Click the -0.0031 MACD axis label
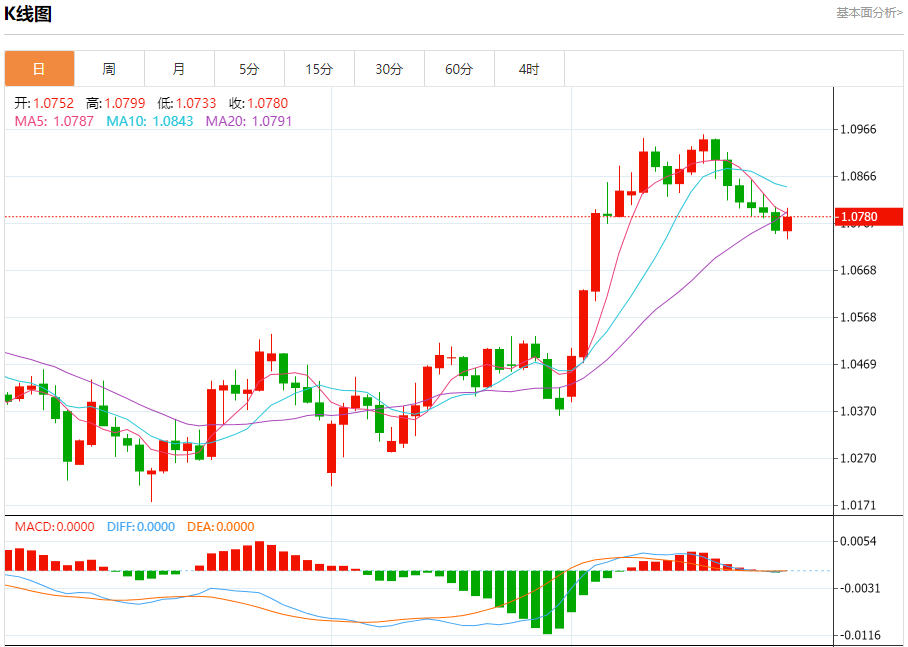This screenshot has width=908, height=647. pos(858,588)
